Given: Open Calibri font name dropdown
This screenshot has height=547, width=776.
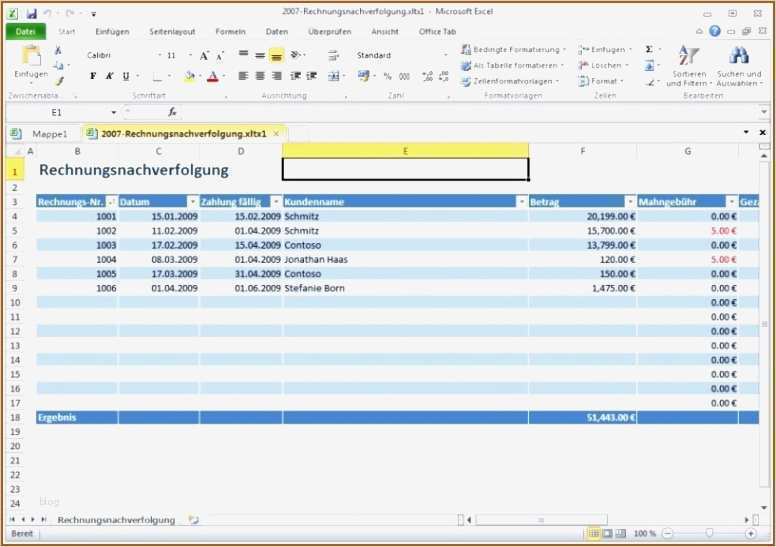Looking at the screenshot, I should (159, 55).
